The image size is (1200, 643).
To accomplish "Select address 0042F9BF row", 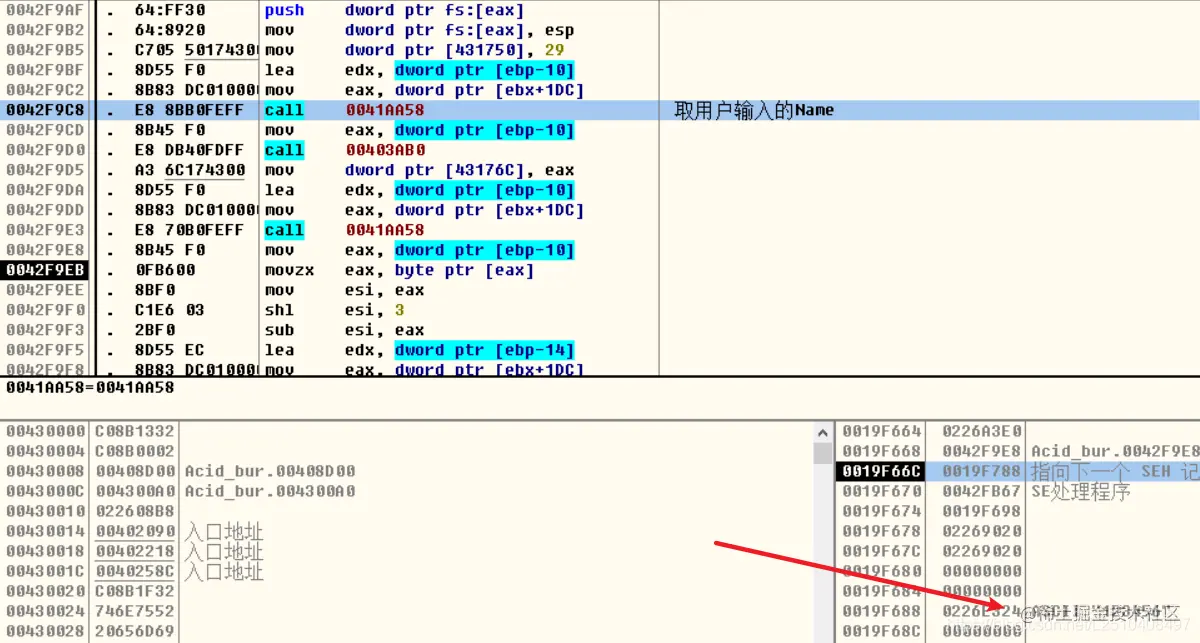I will (x=46, y=70).
